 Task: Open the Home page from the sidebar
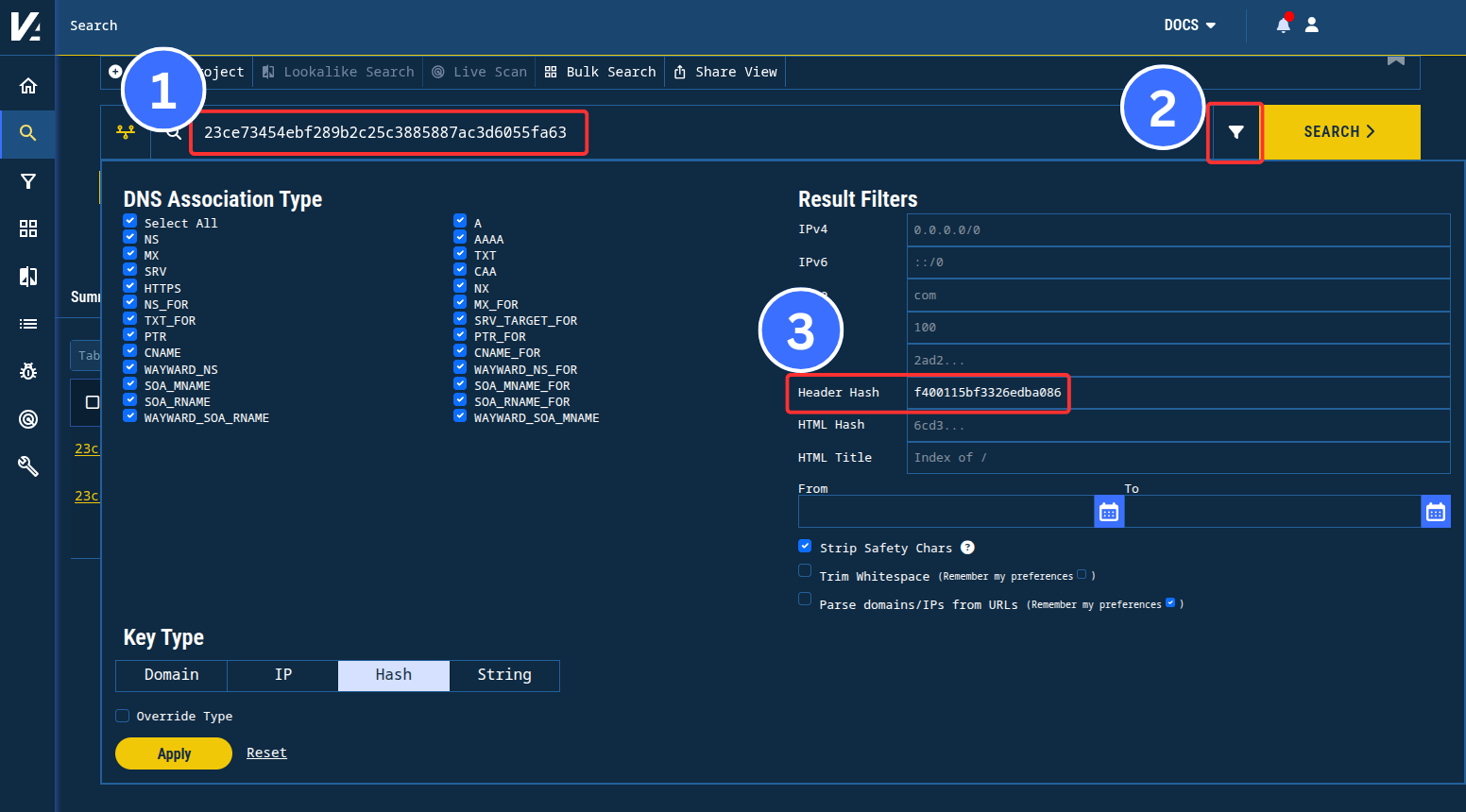pos(27,84)
